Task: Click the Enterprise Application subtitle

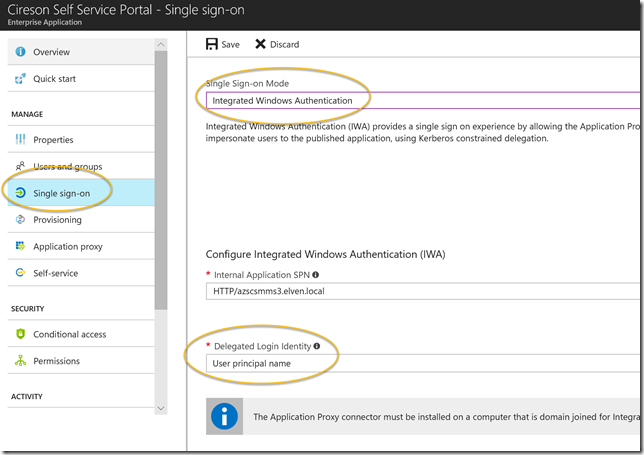Action: [45, 22]
